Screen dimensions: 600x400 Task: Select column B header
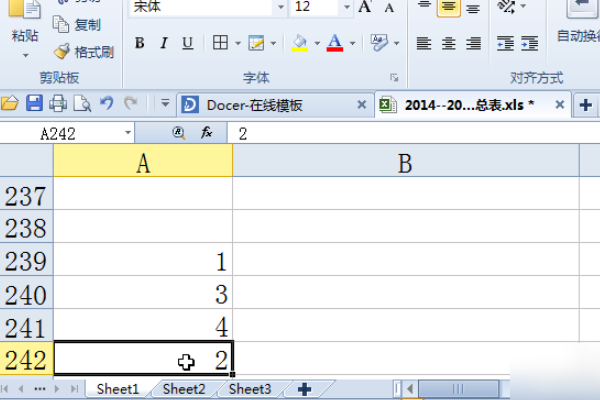(406, 161)
